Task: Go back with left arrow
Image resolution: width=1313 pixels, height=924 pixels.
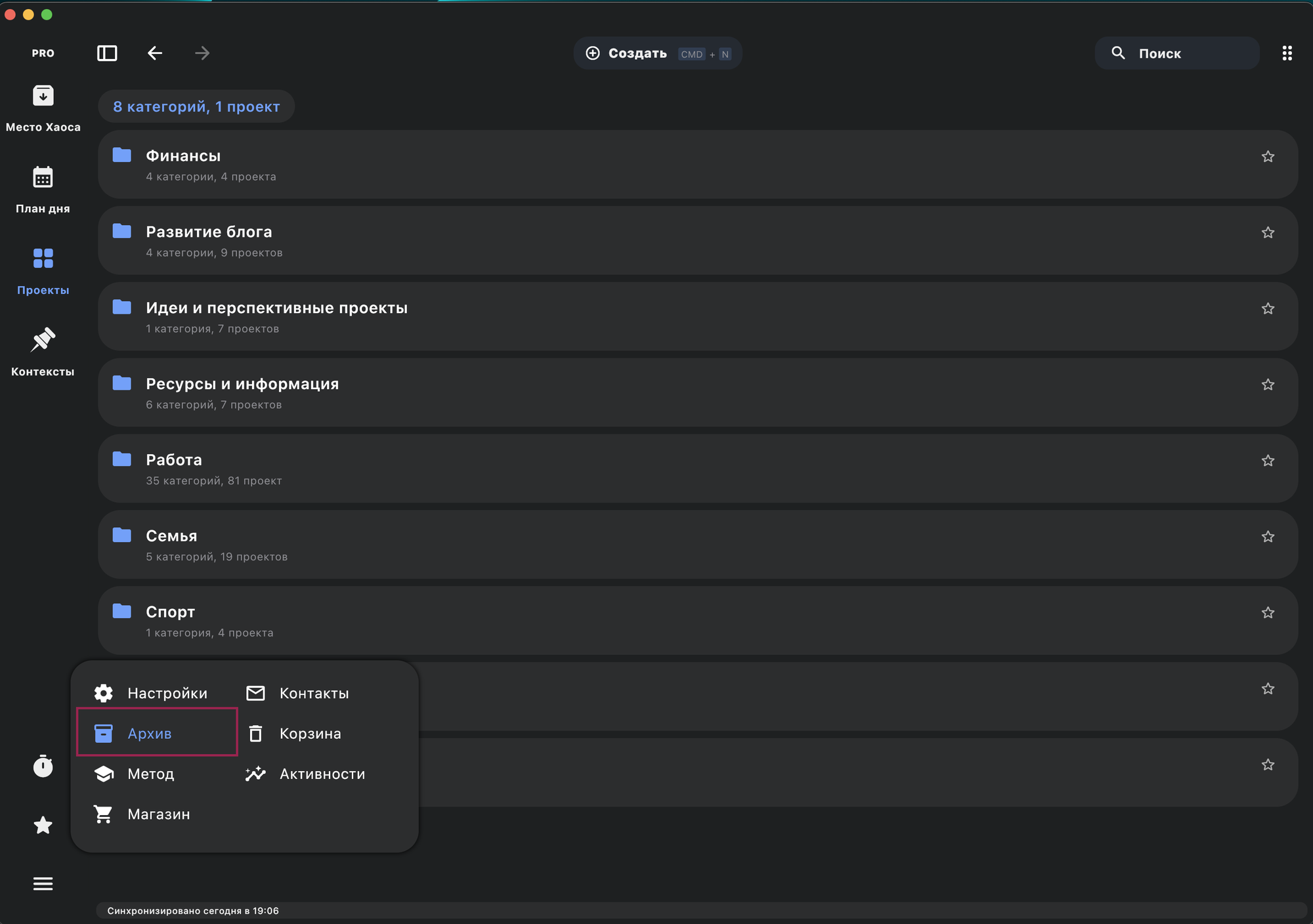Action: 155,53
